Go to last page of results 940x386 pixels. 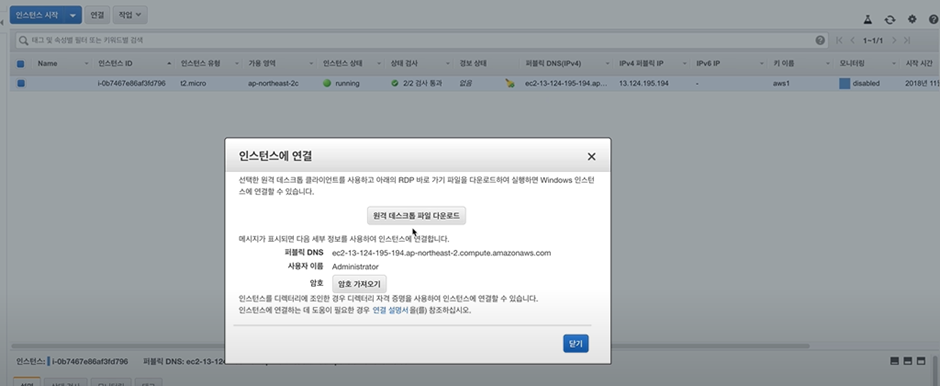pos(907,40)
